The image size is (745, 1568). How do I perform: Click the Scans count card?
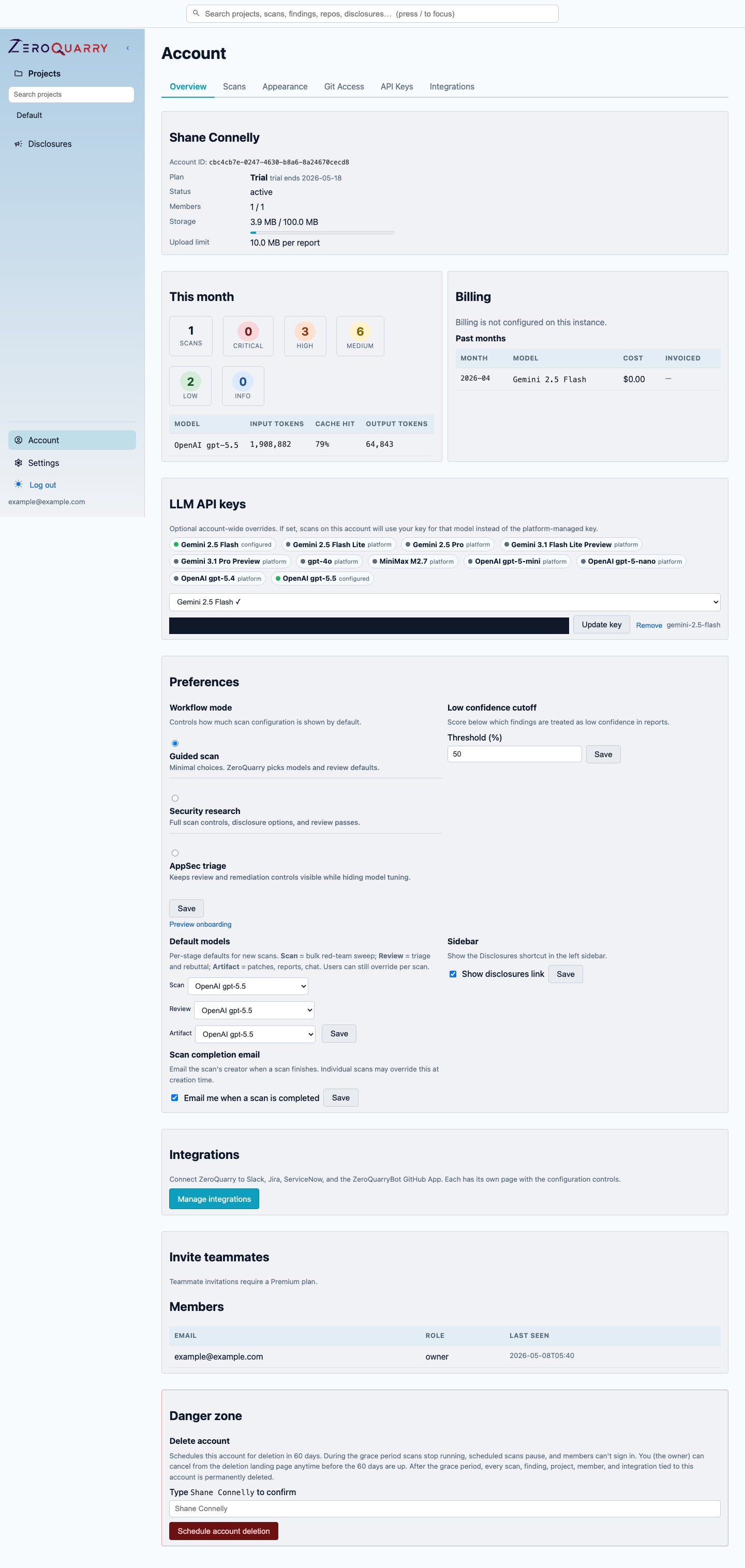(191, 336)
